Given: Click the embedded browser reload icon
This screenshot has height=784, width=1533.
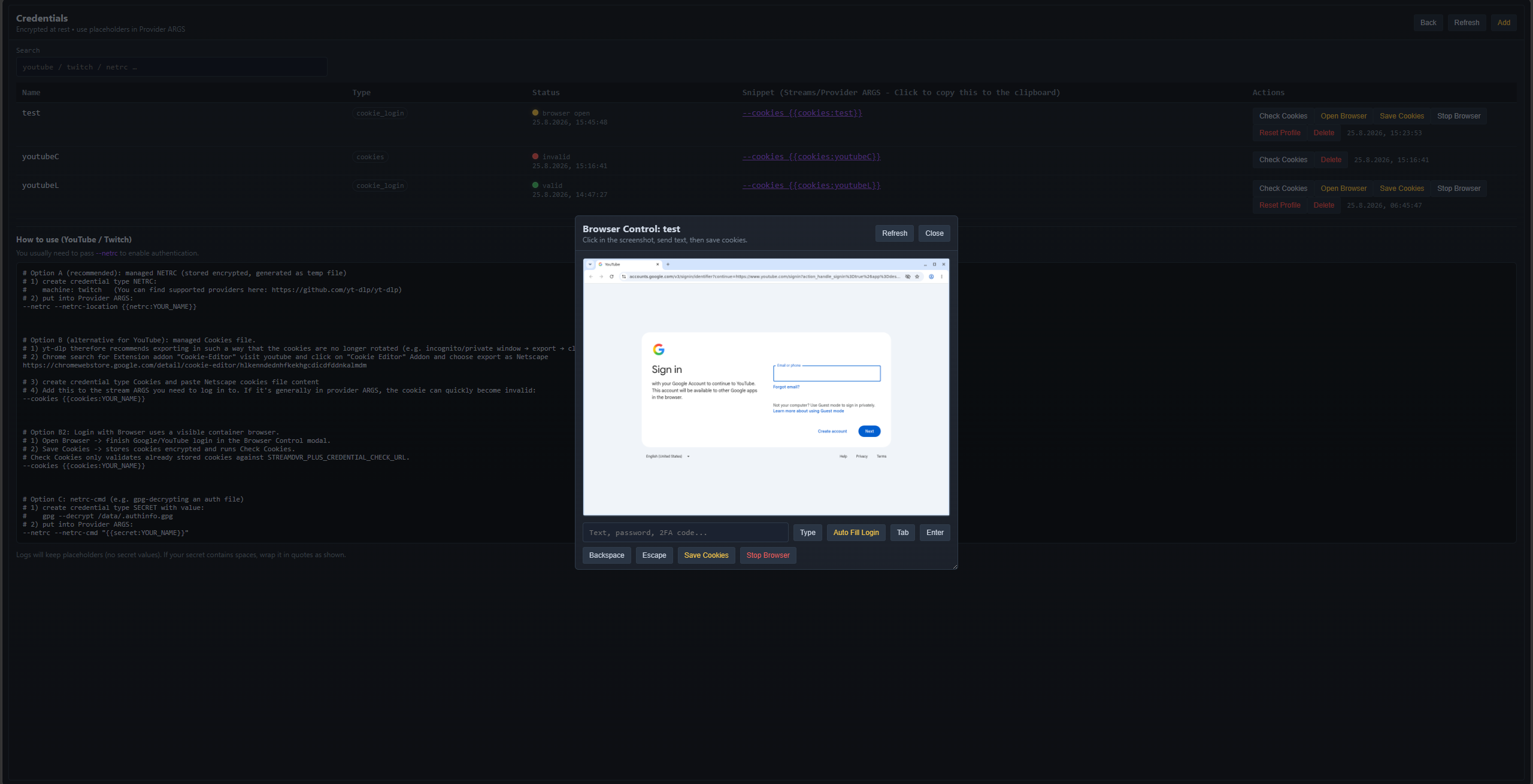Looking at the screenshot, I should 611,276.
